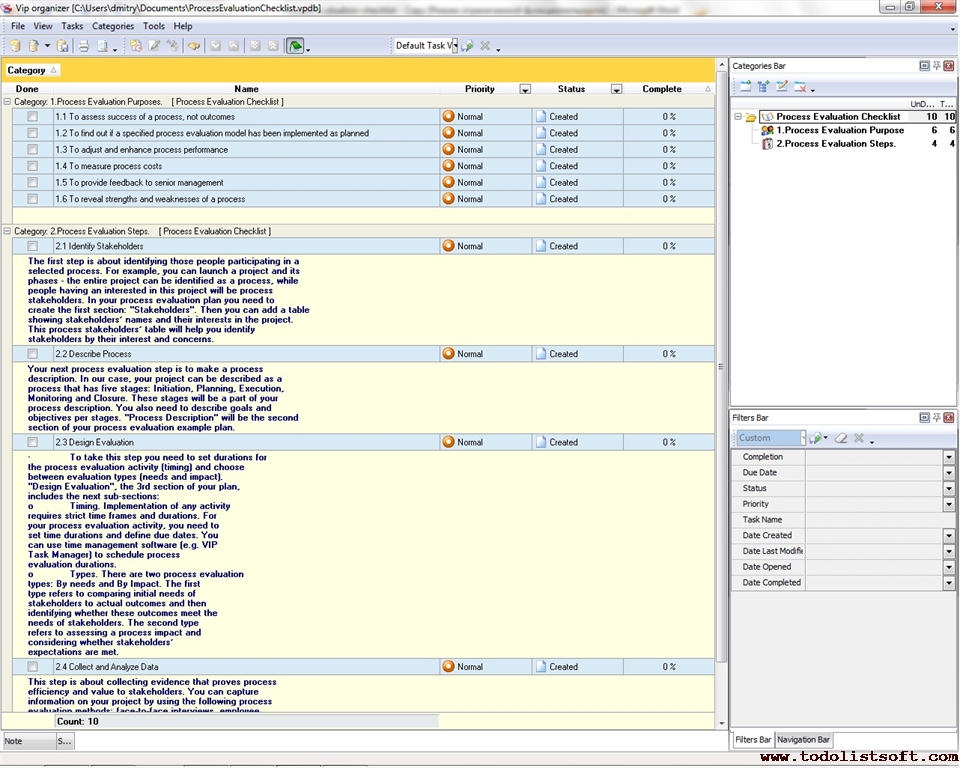The image size is (960, 768).
Task: Pin the Categories Bar panel
Action: pyautogui.click(x=936, y=66)
